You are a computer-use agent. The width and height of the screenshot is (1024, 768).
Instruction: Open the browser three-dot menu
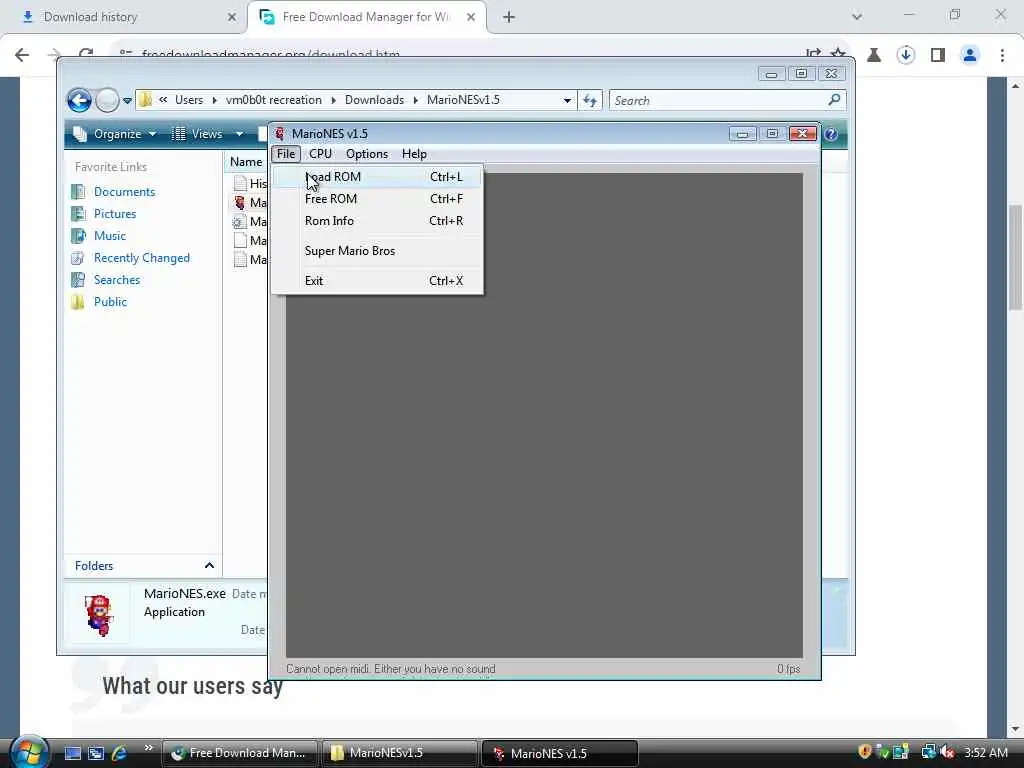point(1002,55)
